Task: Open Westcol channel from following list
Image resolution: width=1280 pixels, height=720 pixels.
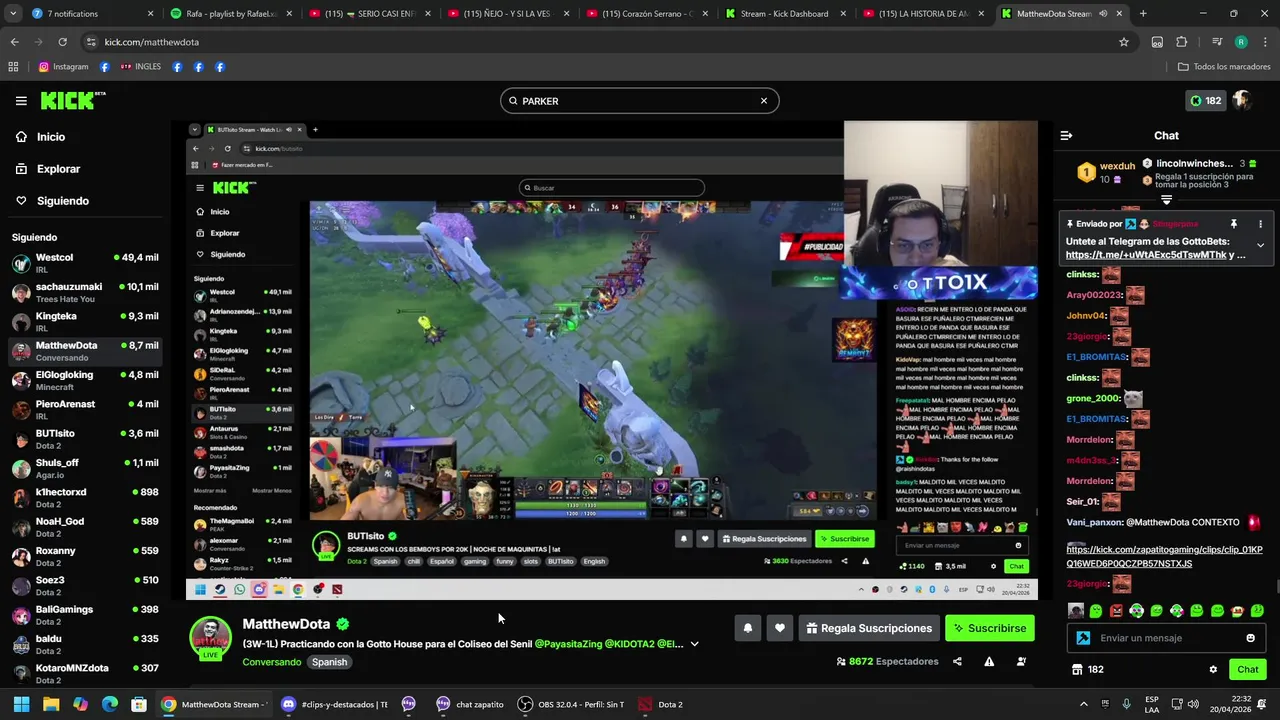Action: pos(86,263)
